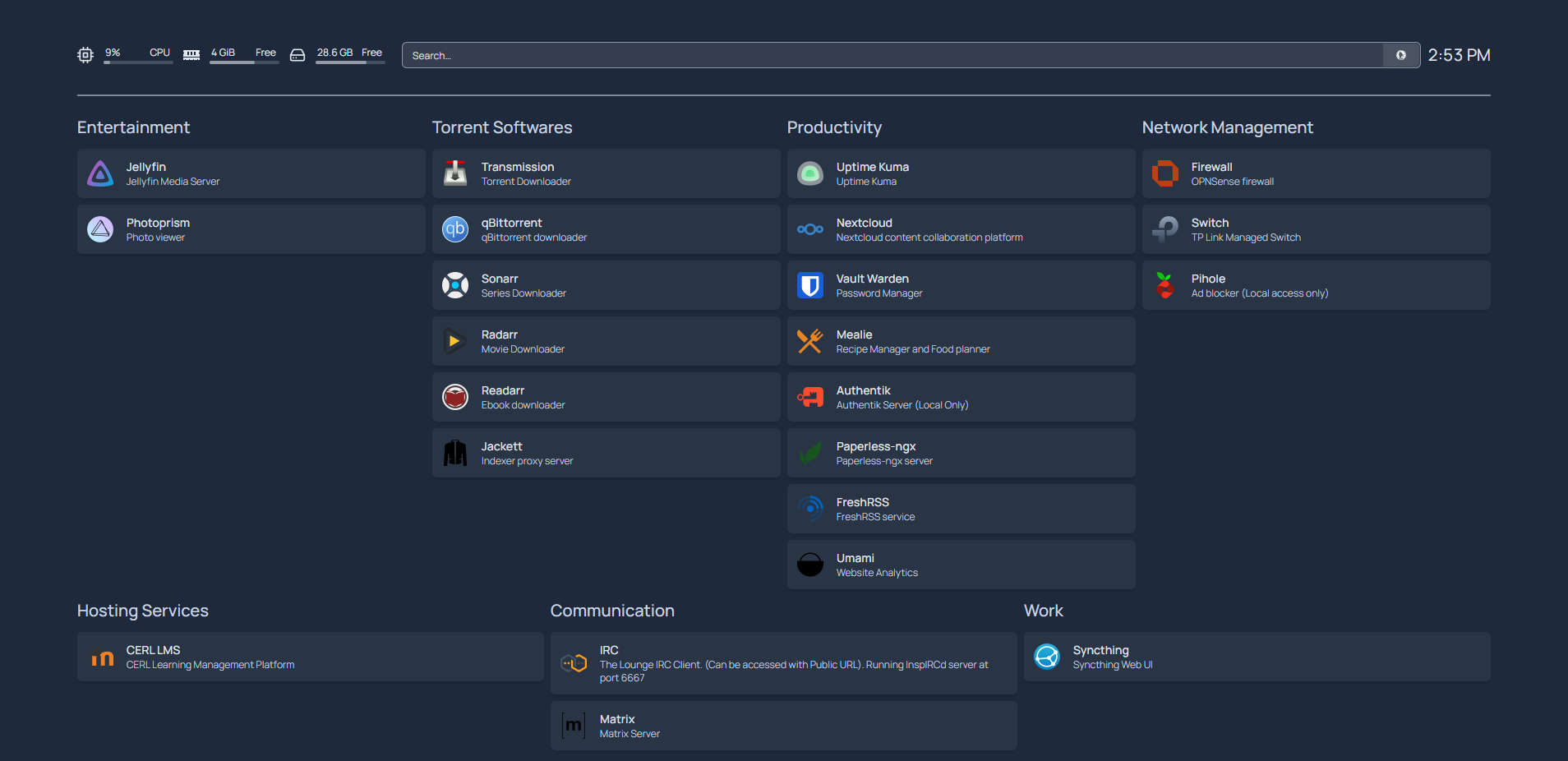
Task: Click the Vault Warden shield icon
Action: (810, 285)
